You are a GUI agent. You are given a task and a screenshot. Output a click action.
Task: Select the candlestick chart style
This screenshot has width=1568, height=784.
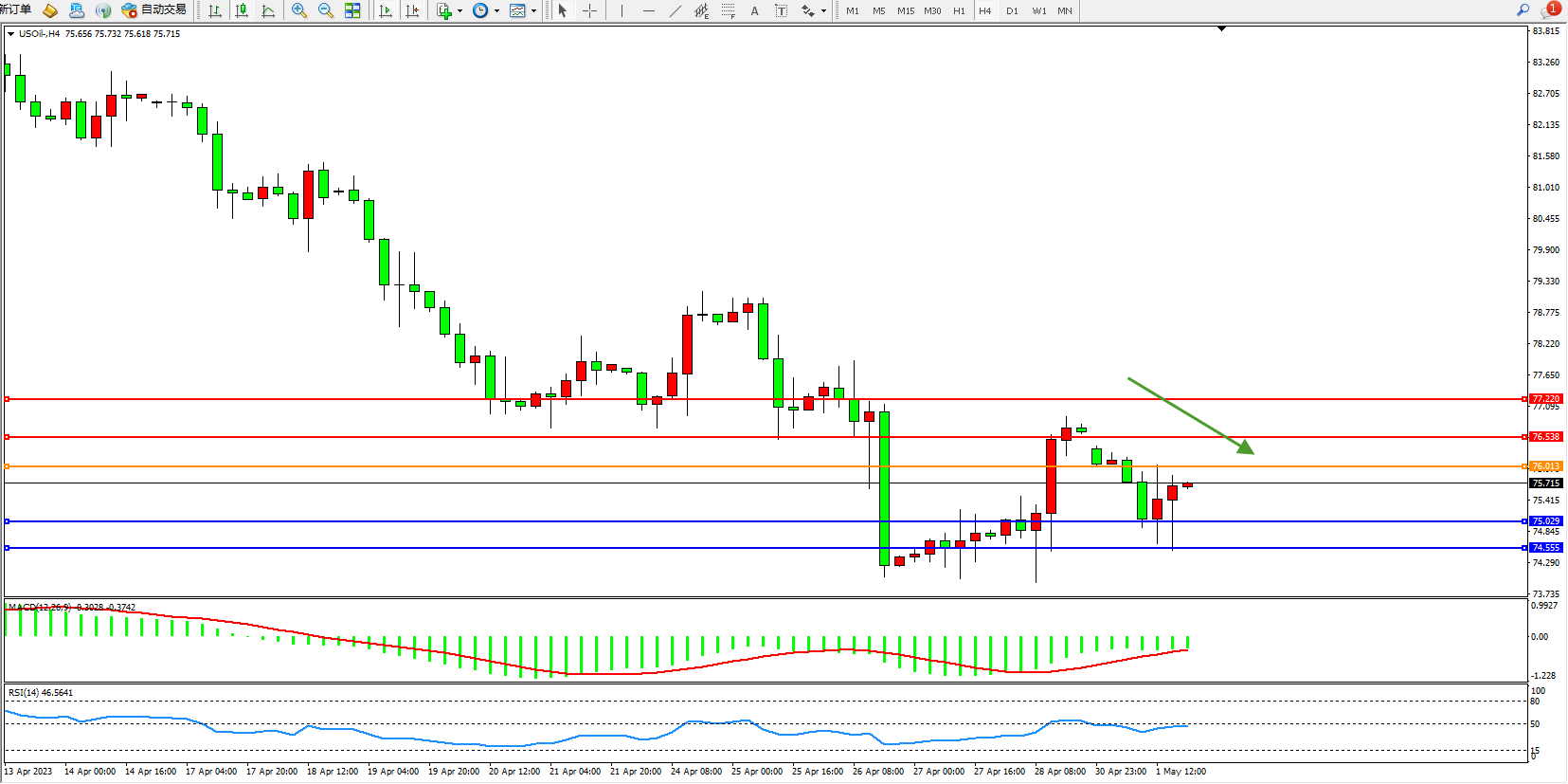click(242, 10)
